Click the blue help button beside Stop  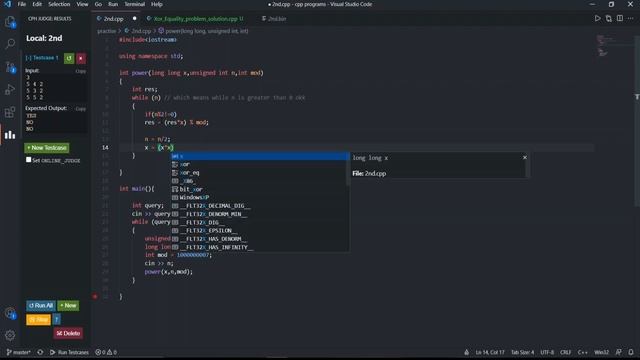[57, 319]
